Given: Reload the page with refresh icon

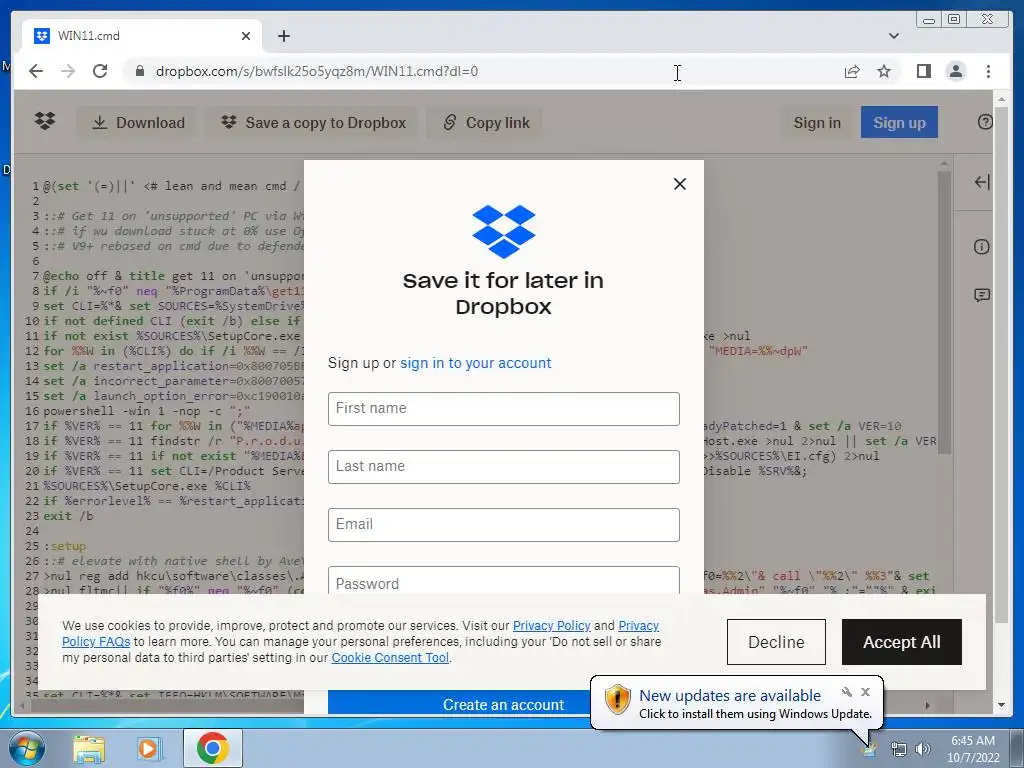Looking at the screenshot, I should [x=100, y=71].
